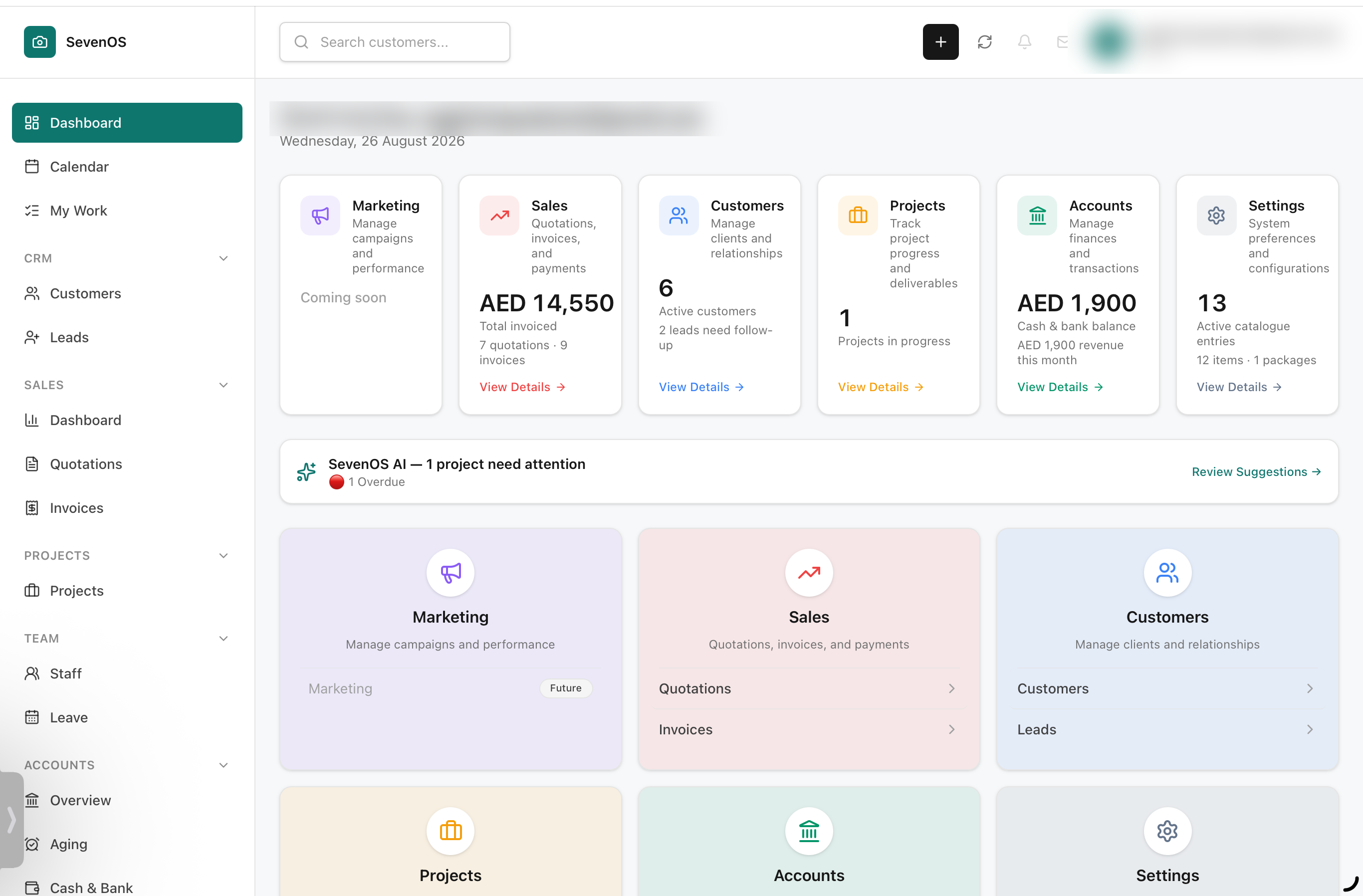The height and width of the screenshot is (896, 1363).
Task: Click the round megaphone icon on the large Marketing tile
Action: click(x=451, y=573)
